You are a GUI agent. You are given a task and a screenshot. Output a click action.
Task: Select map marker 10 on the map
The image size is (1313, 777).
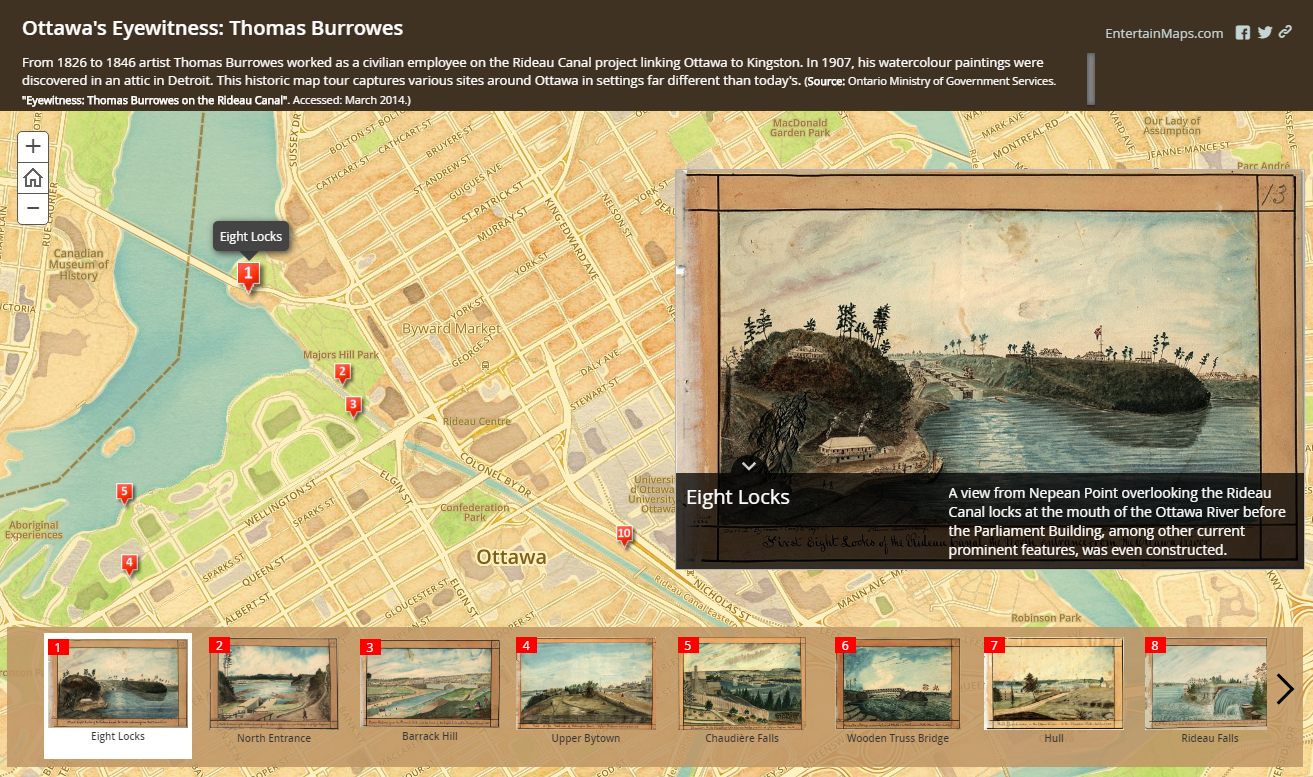tap(625, 534)
